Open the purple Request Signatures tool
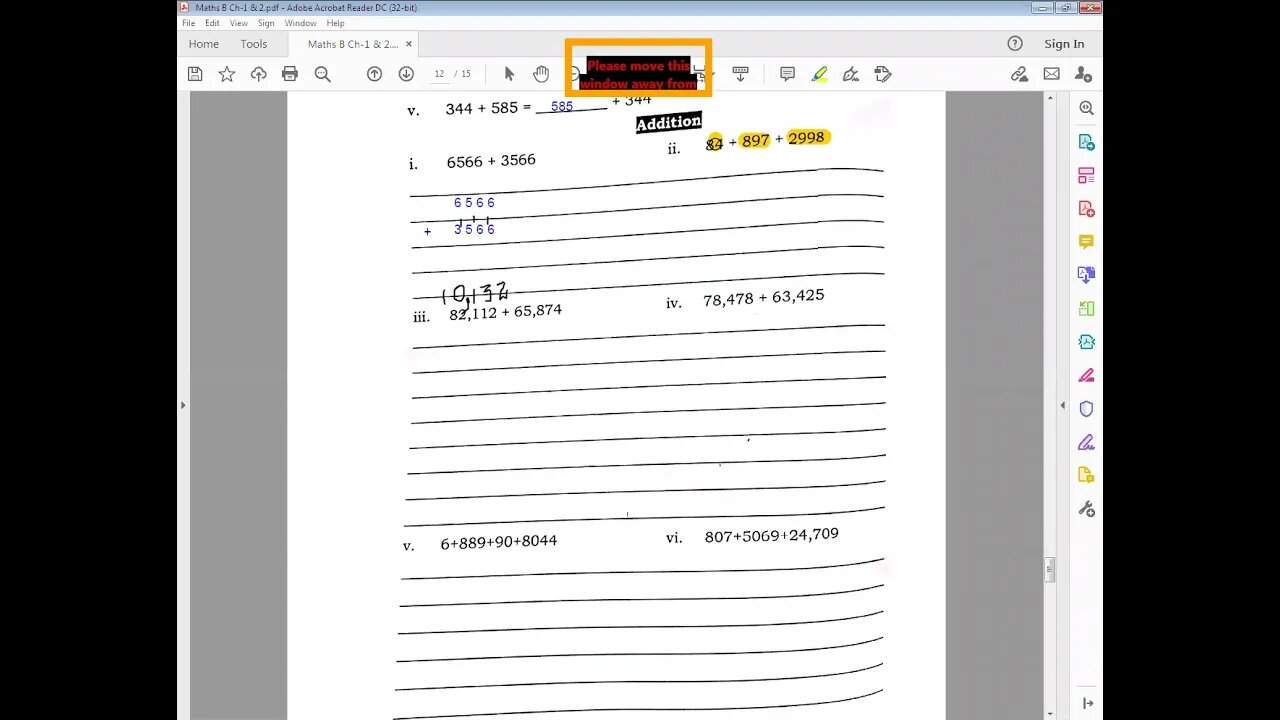 (x=1087, y=442)
